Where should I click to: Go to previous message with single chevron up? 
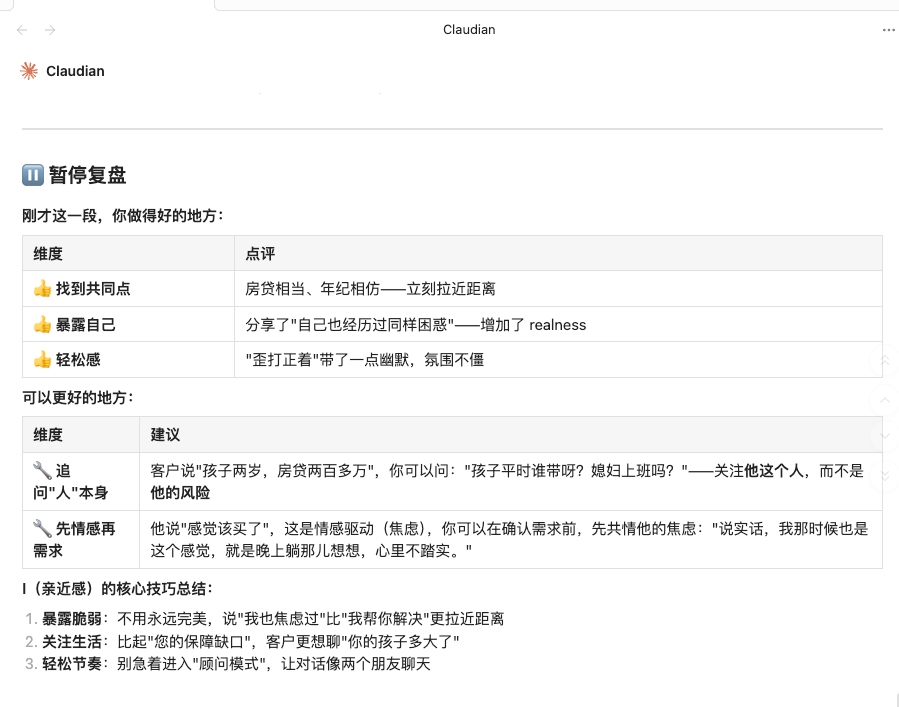pyautogui.click(x=885, y=399)
